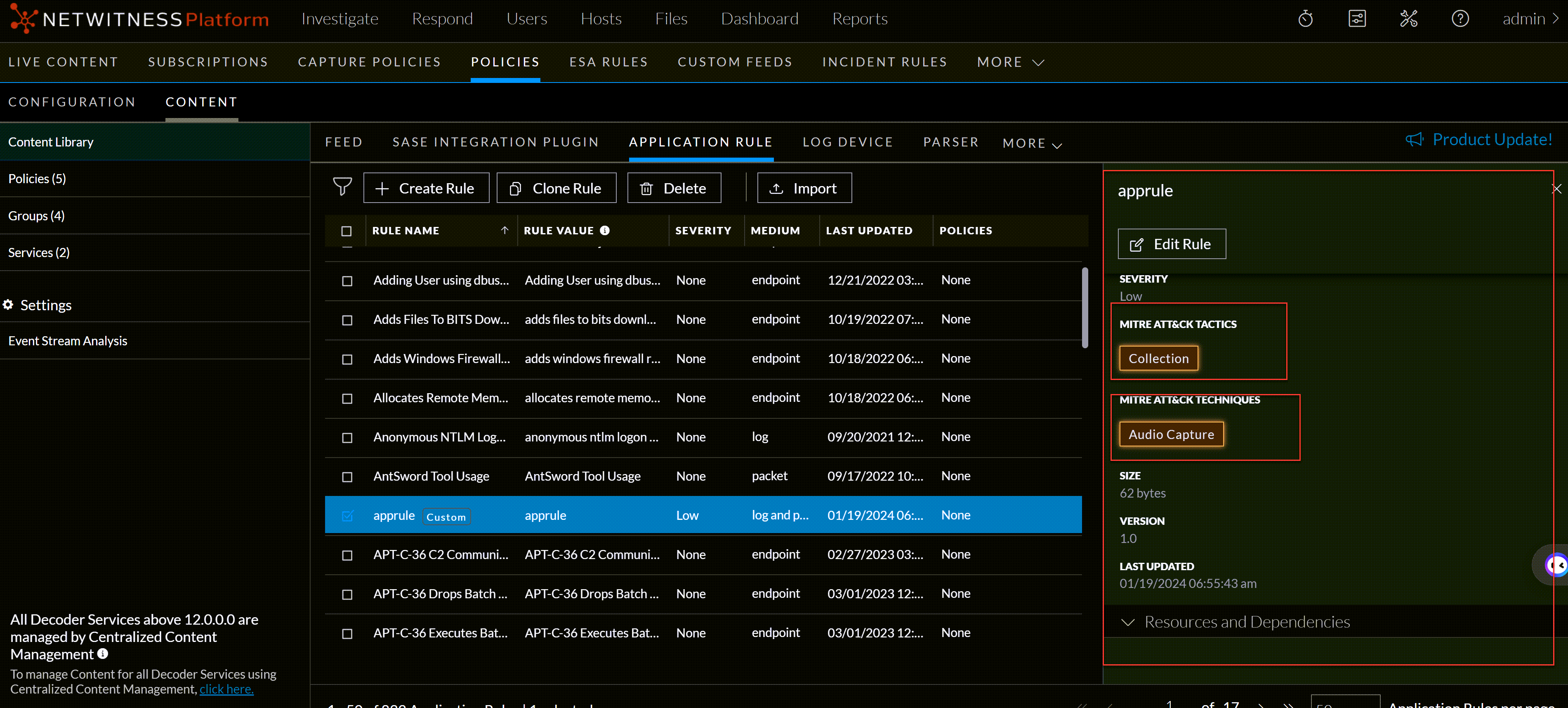
Task: Open the Settings gear in the left sidebar
Action: 8,304
